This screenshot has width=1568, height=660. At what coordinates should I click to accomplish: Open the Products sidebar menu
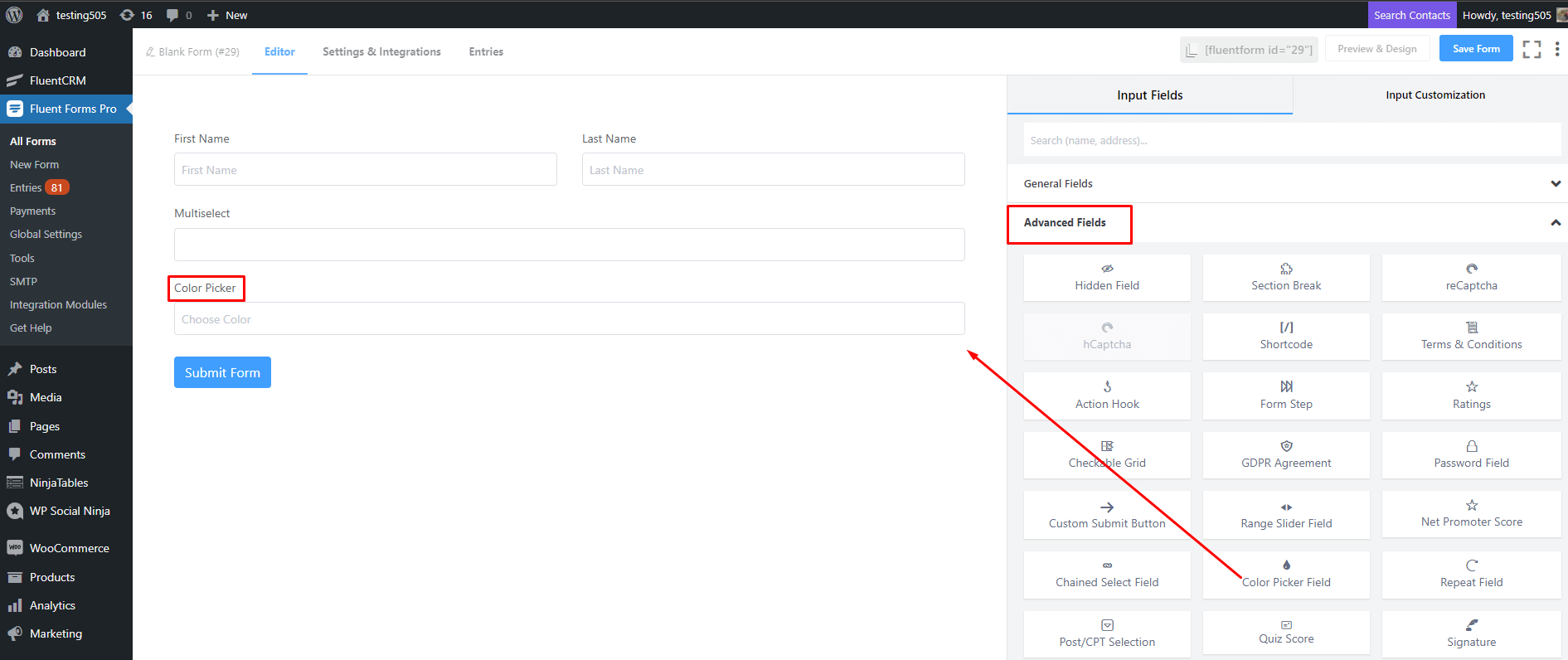click(x=66, y=577)
